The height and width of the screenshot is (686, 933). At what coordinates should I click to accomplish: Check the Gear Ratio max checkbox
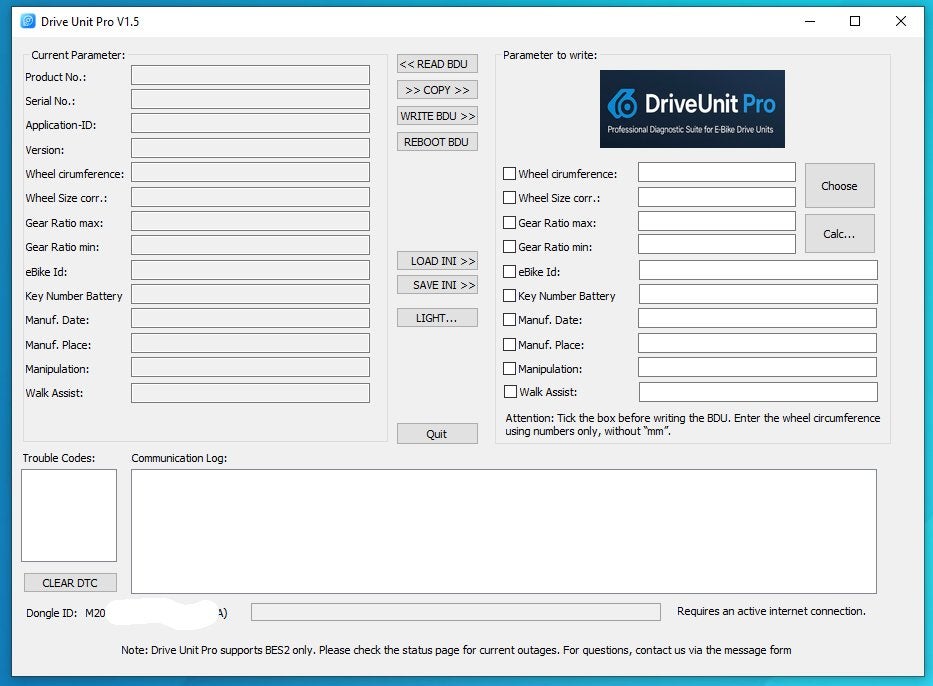tap(509, 223)
